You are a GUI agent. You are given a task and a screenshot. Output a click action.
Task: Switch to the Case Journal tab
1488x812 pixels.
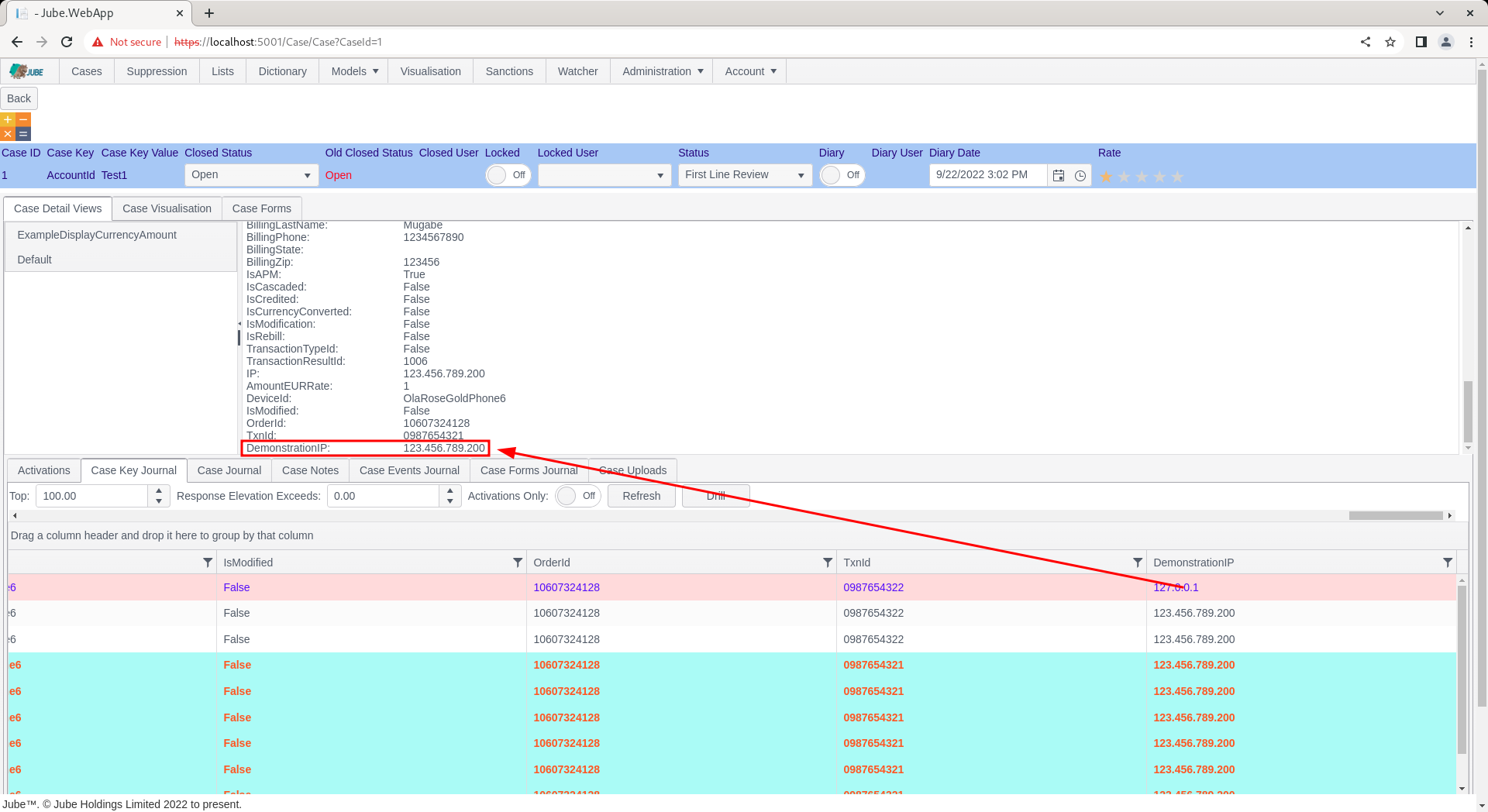(229, 470)
